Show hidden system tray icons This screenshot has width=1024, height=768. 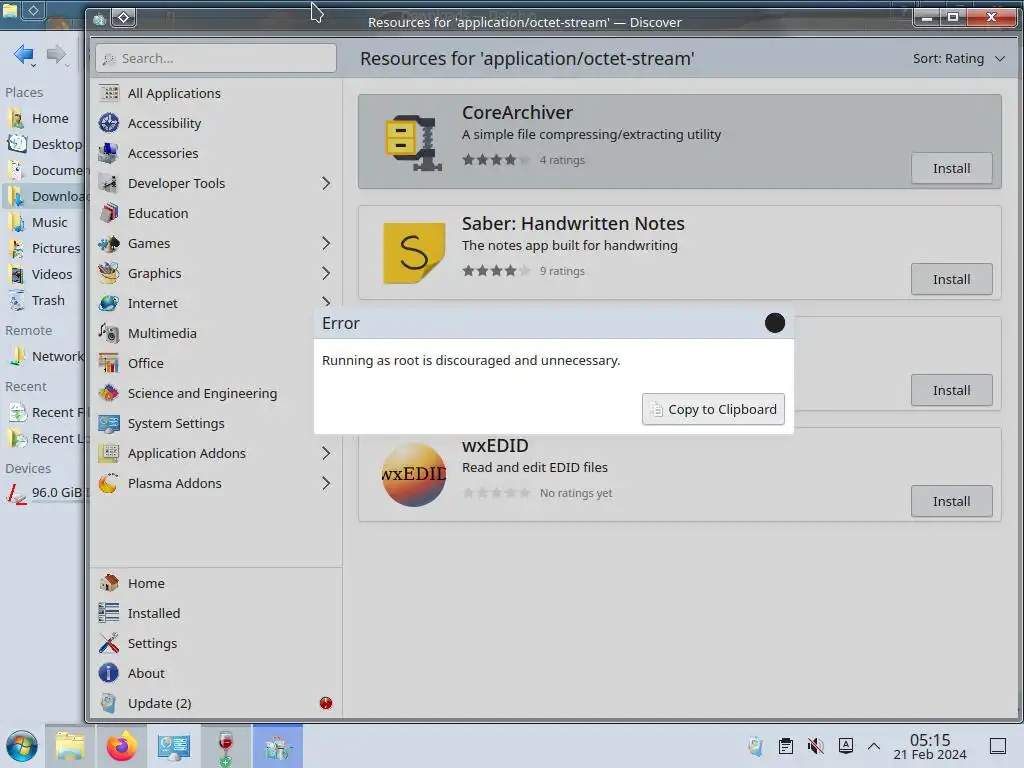[874, 746]
